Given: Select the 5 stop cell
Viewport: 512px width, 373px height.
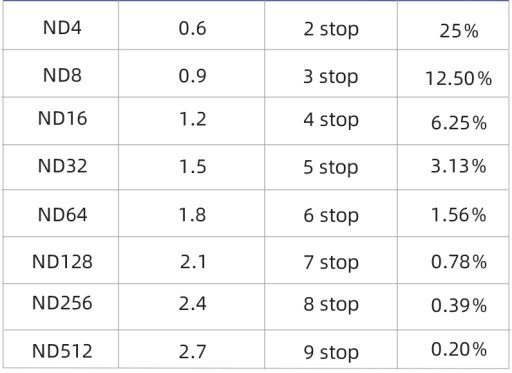Looking at the screenshot, I should point(331,168).
